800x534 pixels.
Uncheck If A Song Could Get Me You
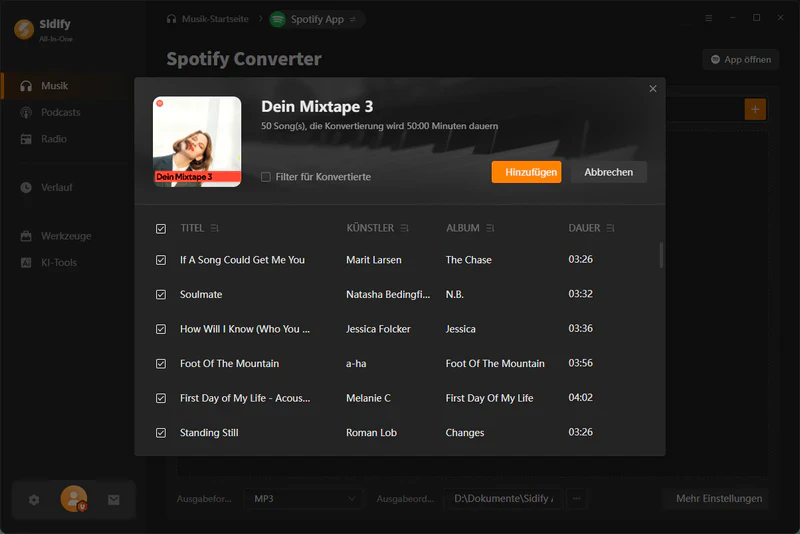point(161,260)
